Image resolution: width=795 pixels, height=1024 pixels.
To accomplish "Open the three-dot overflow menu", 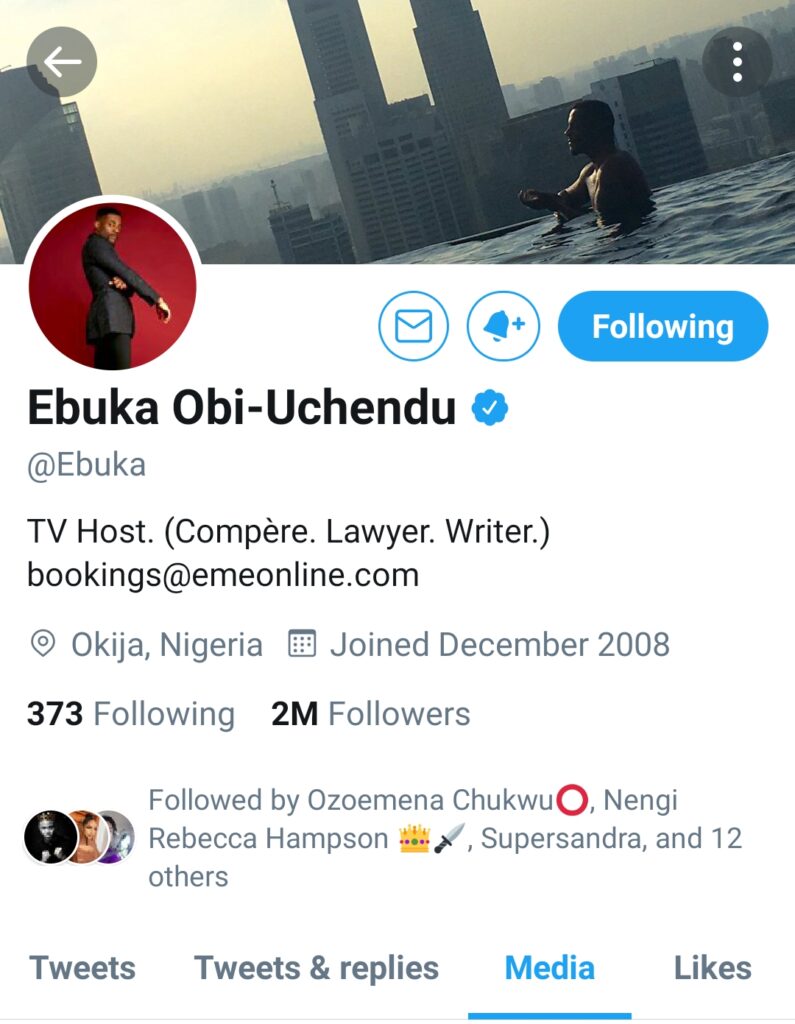I will pyautogui.click(x=737, y=62).
